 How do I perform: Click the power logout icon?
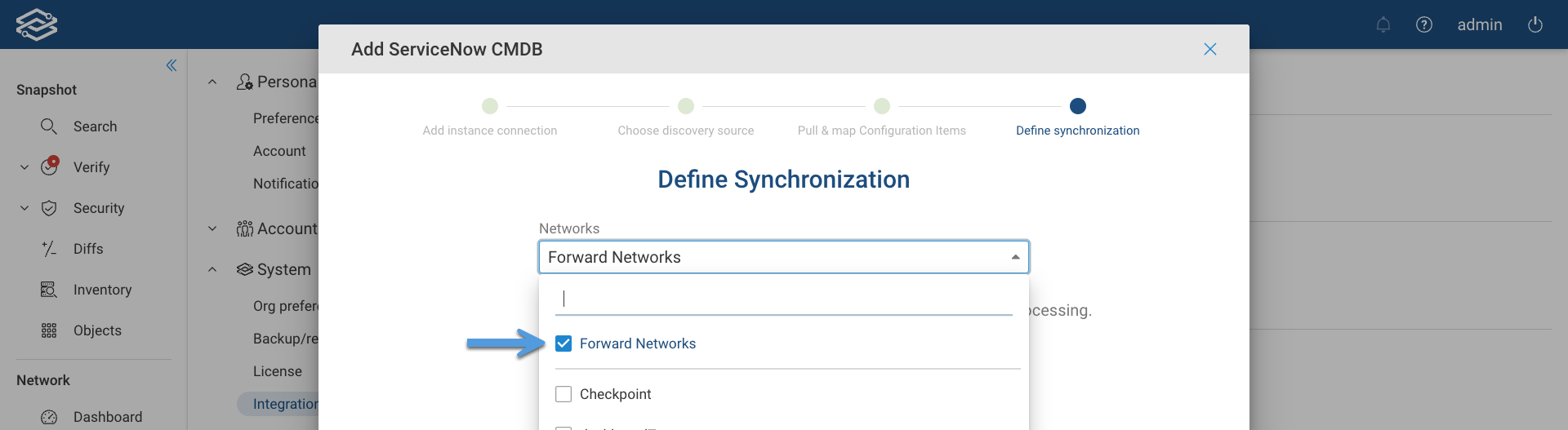tap(1535, 24)
